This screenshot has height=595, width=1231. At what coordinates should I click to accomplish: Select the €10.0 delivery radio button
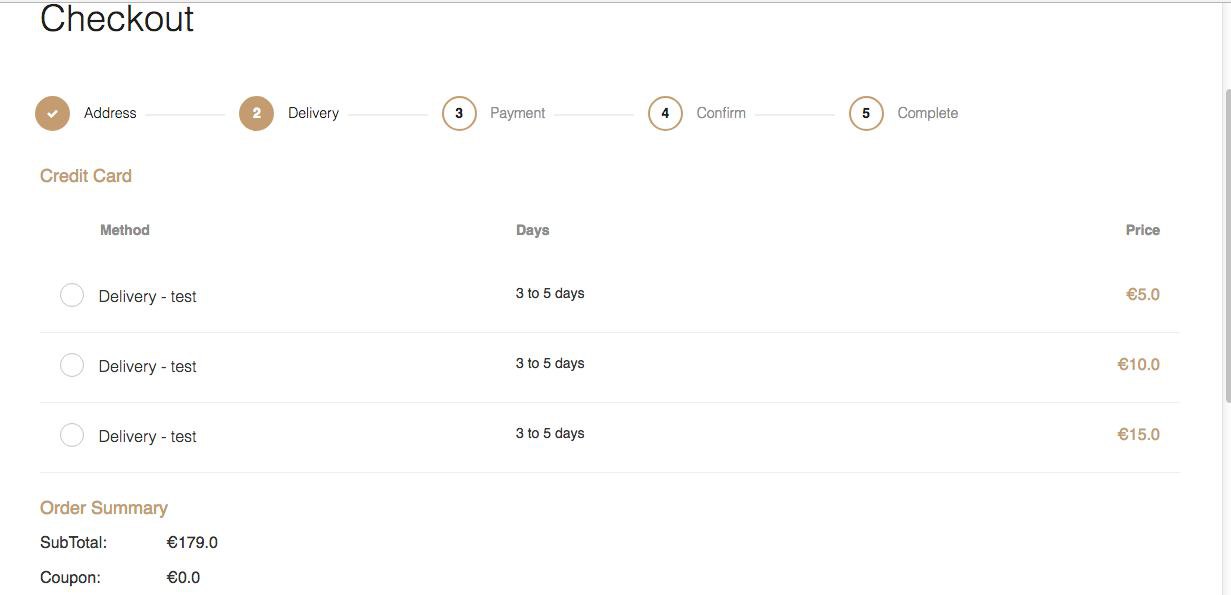click(x=72, y=365)
